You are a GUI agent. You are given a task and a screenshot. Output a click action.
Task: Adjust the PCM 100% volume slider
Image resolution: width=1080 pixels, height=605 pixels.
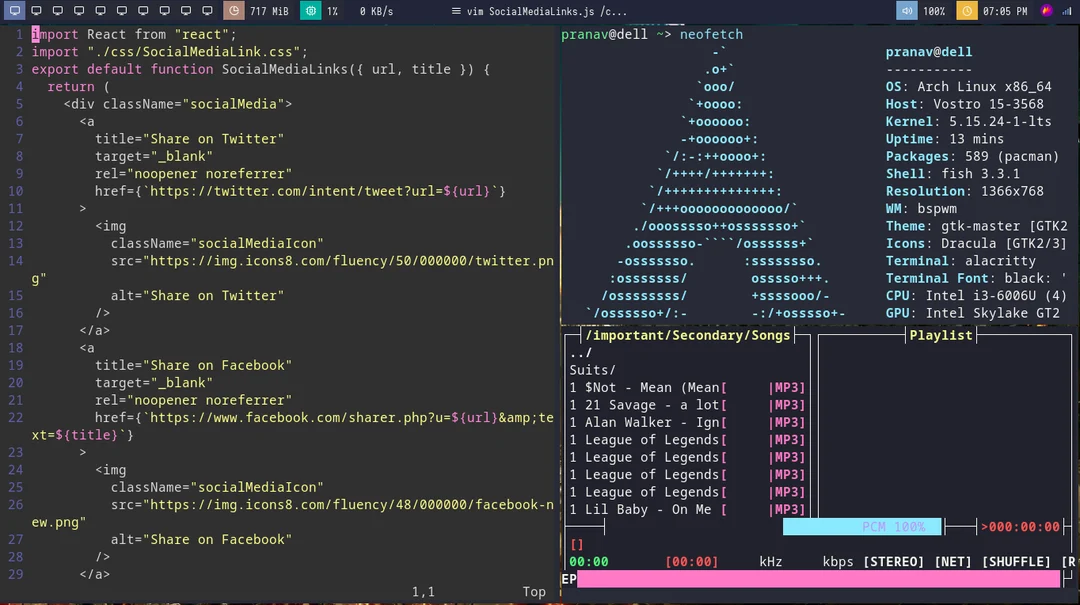(862, 526)
